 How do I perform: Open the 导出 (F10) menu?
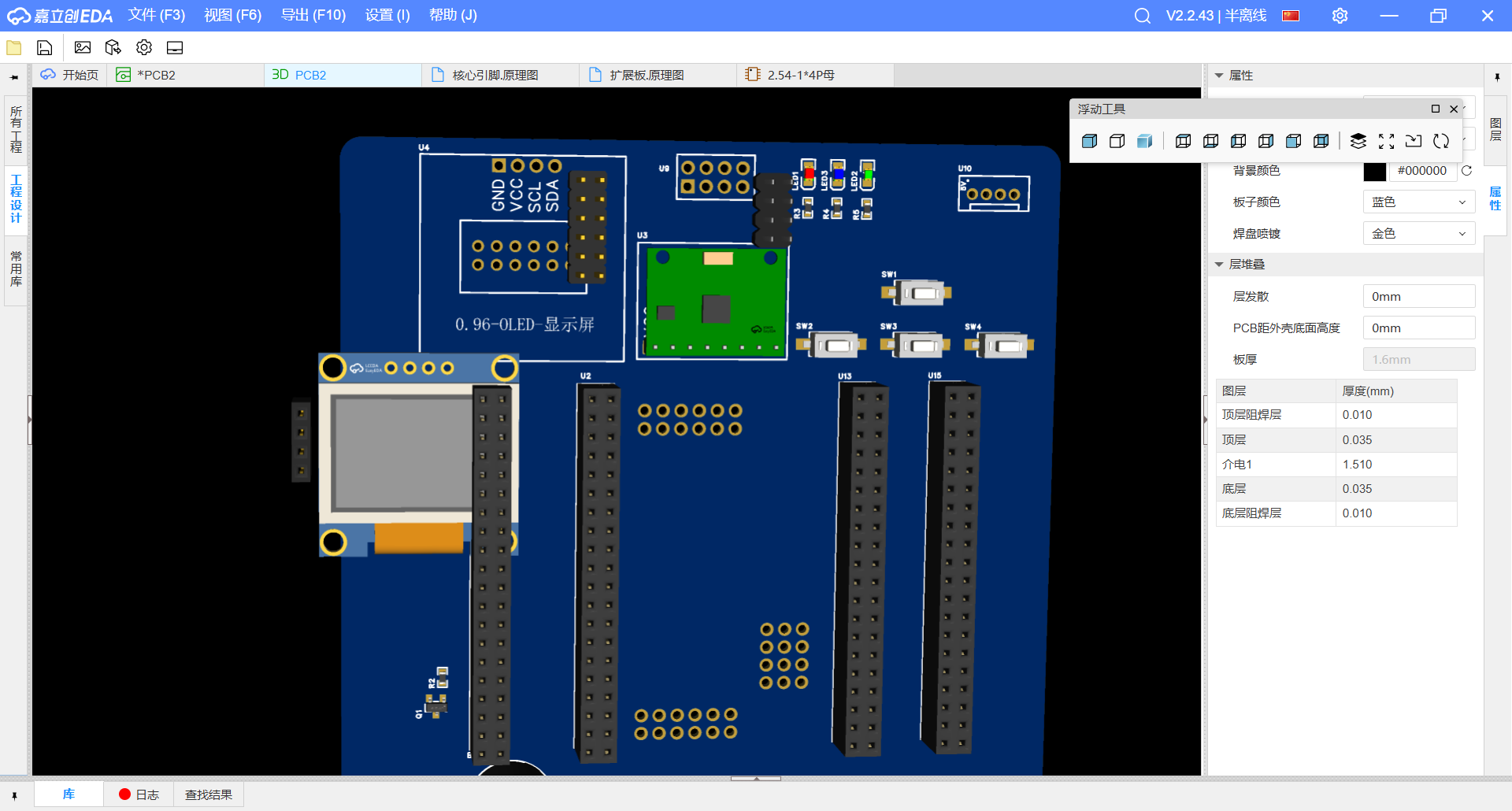tap(313, 15)
